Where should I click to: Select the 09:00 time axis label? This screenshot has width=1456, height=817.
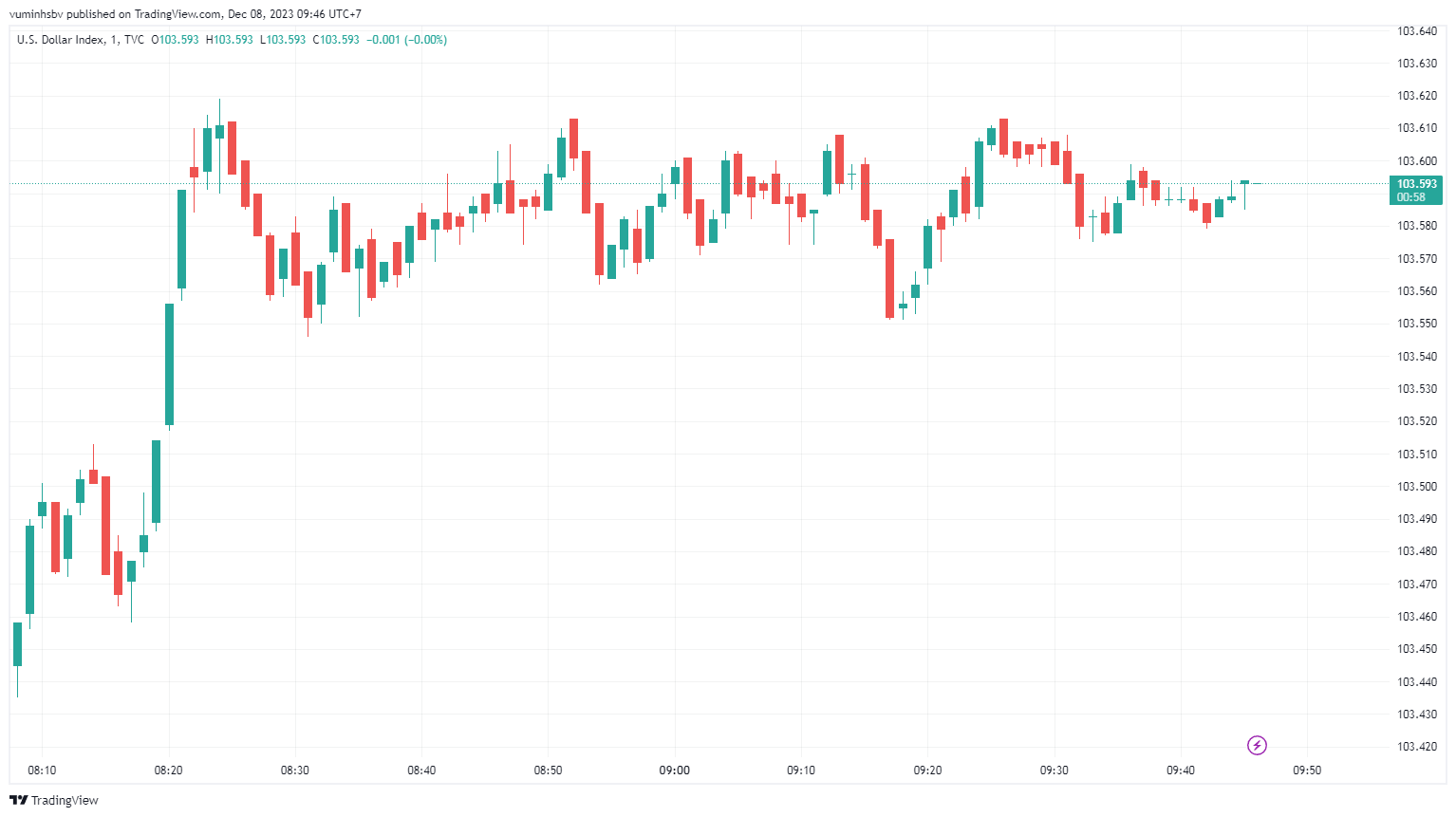click(x=675, y=771)
